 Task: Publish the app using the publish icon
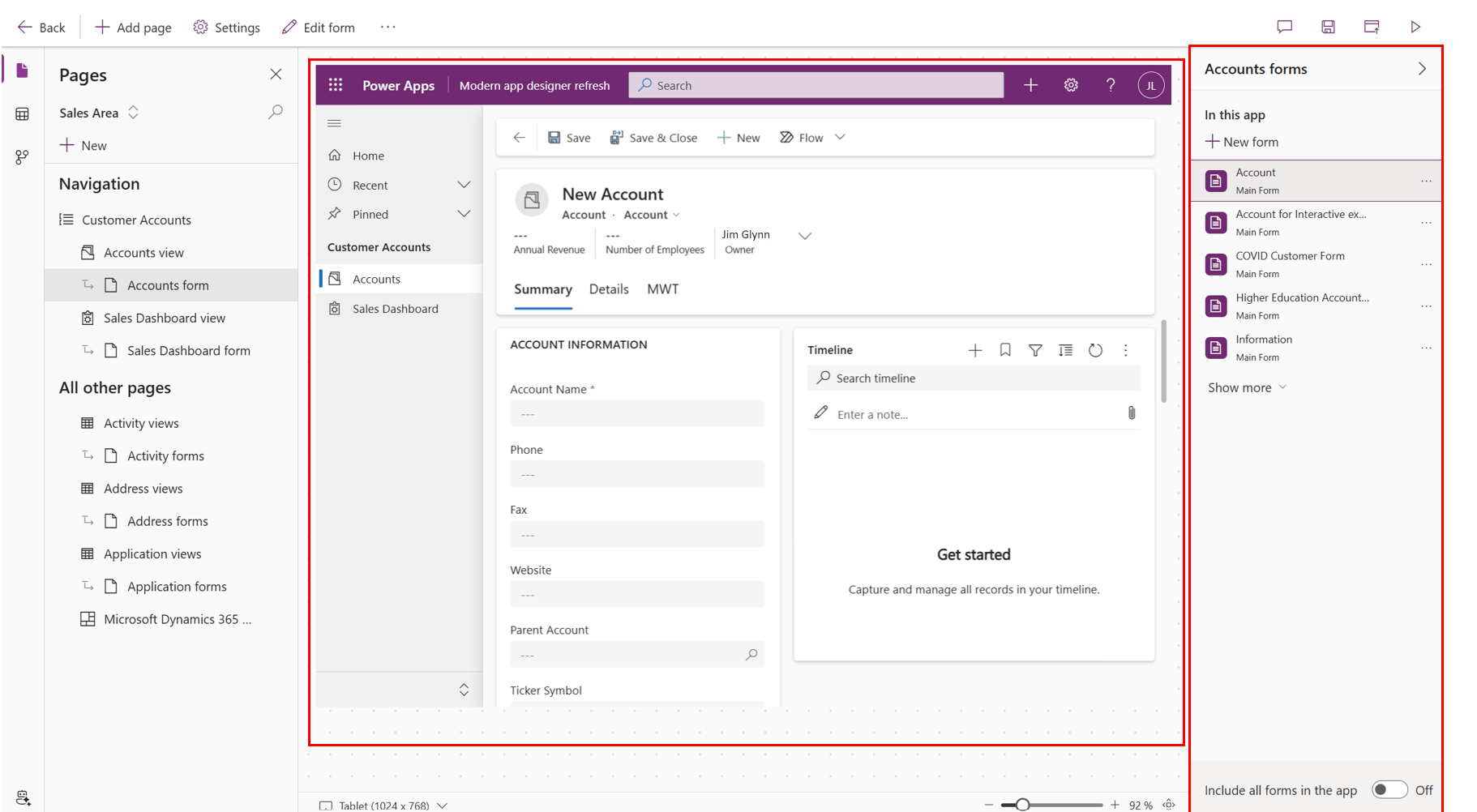pos(1372,27)
